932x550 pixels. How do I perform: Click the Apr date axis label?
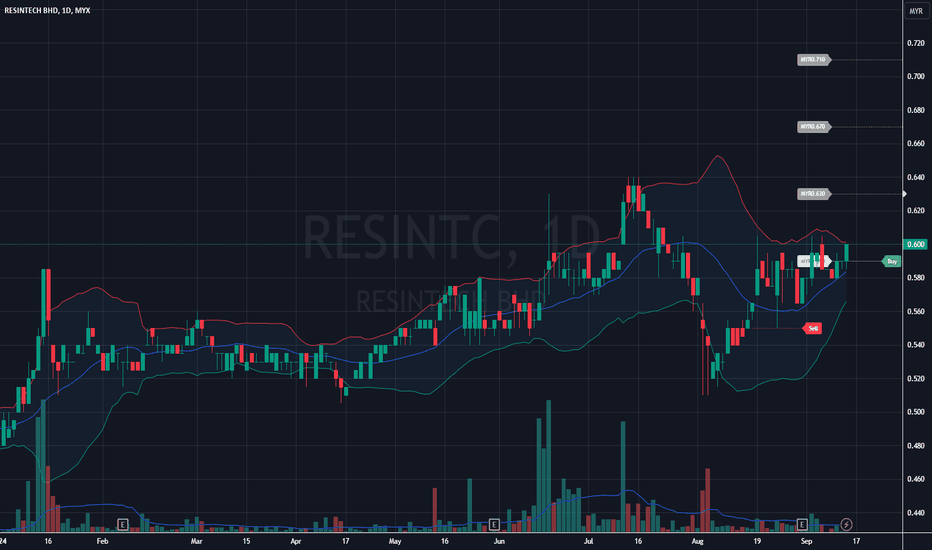295,541
